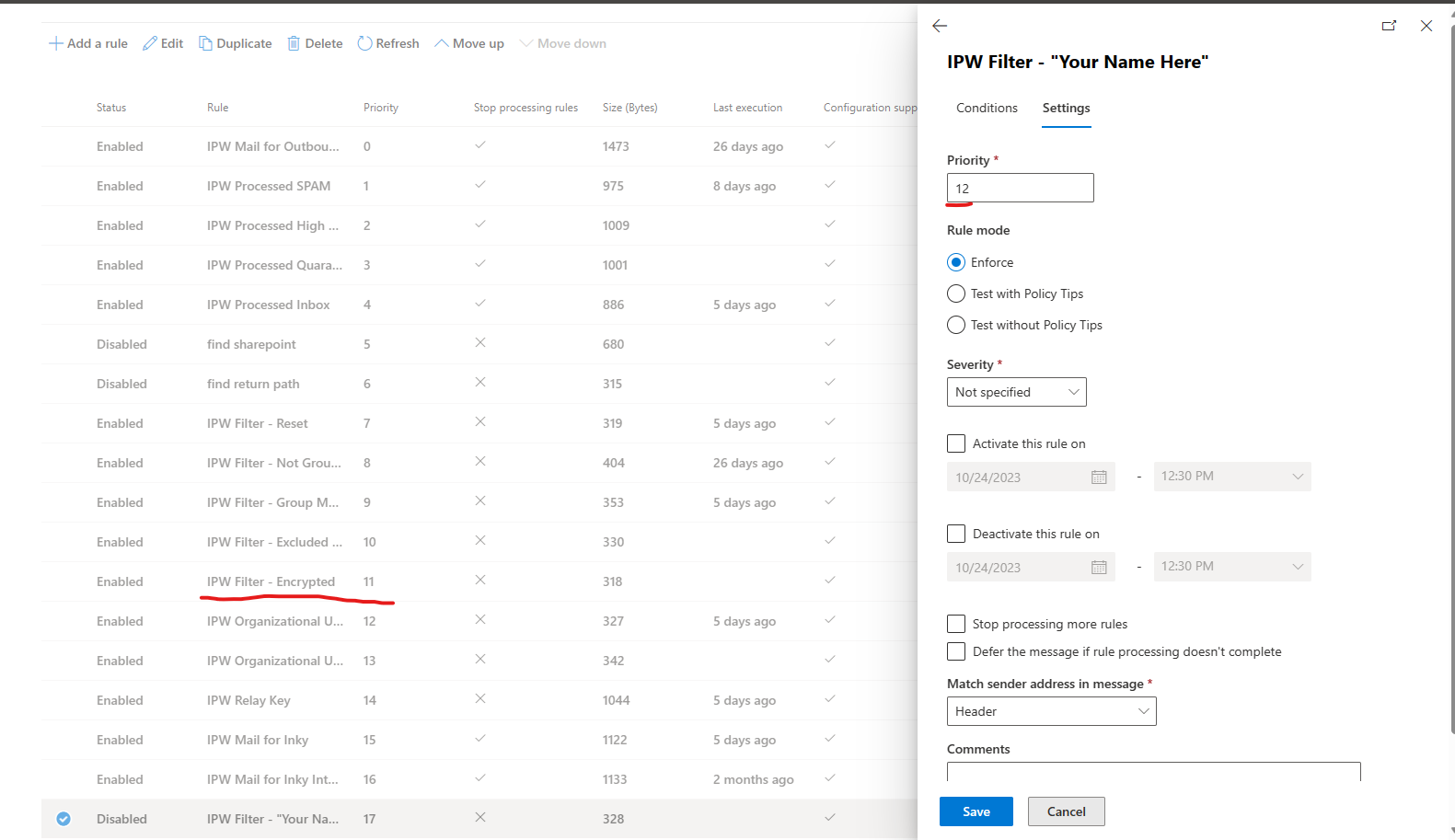Screen dimensions: 1455x840
Task: Open calendar picker for Activate date
Action: [1099, 478]
